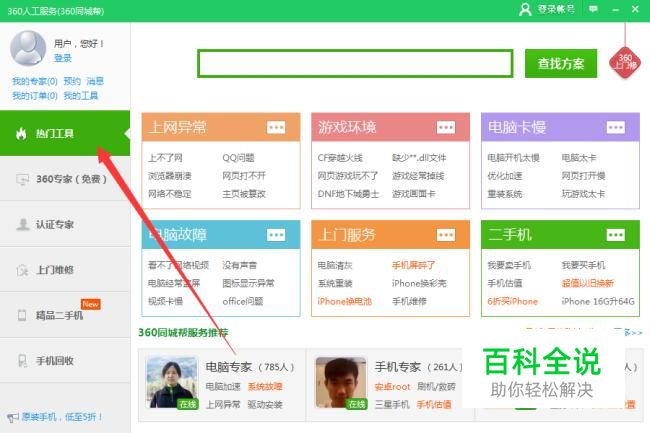Screen dimensions: 650x433
Task: Click the icon beside 上门维修
Action: [22, 270]
